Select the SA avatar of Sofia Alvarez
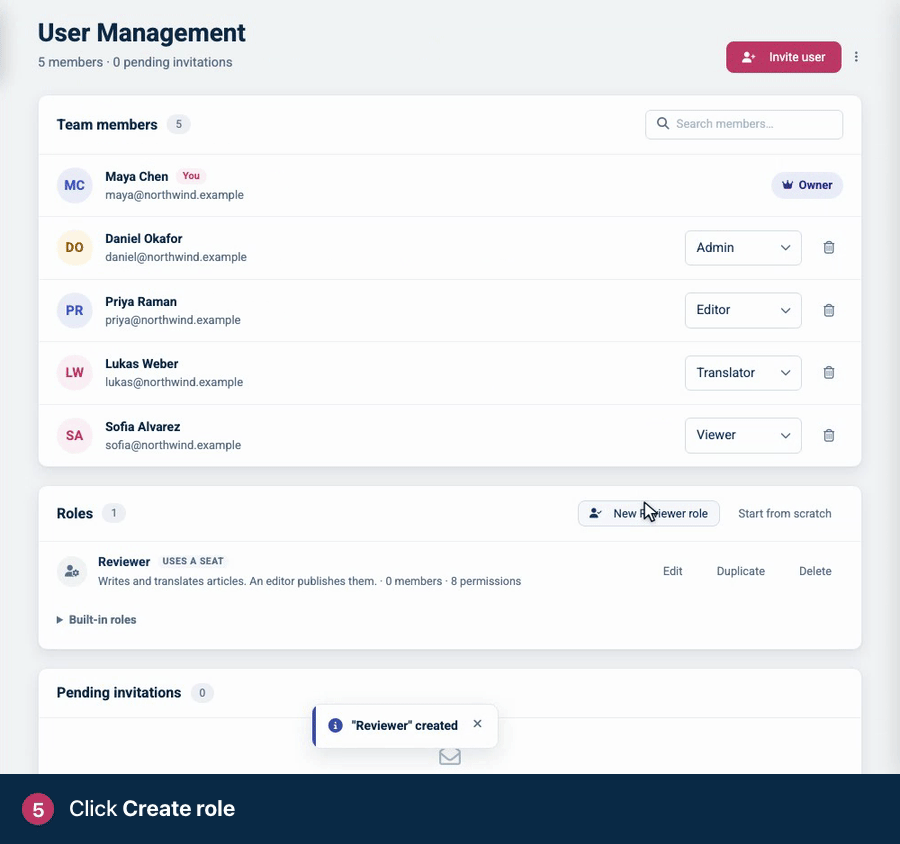Screen dimensions: 900x844 click(x=75, y=435)
